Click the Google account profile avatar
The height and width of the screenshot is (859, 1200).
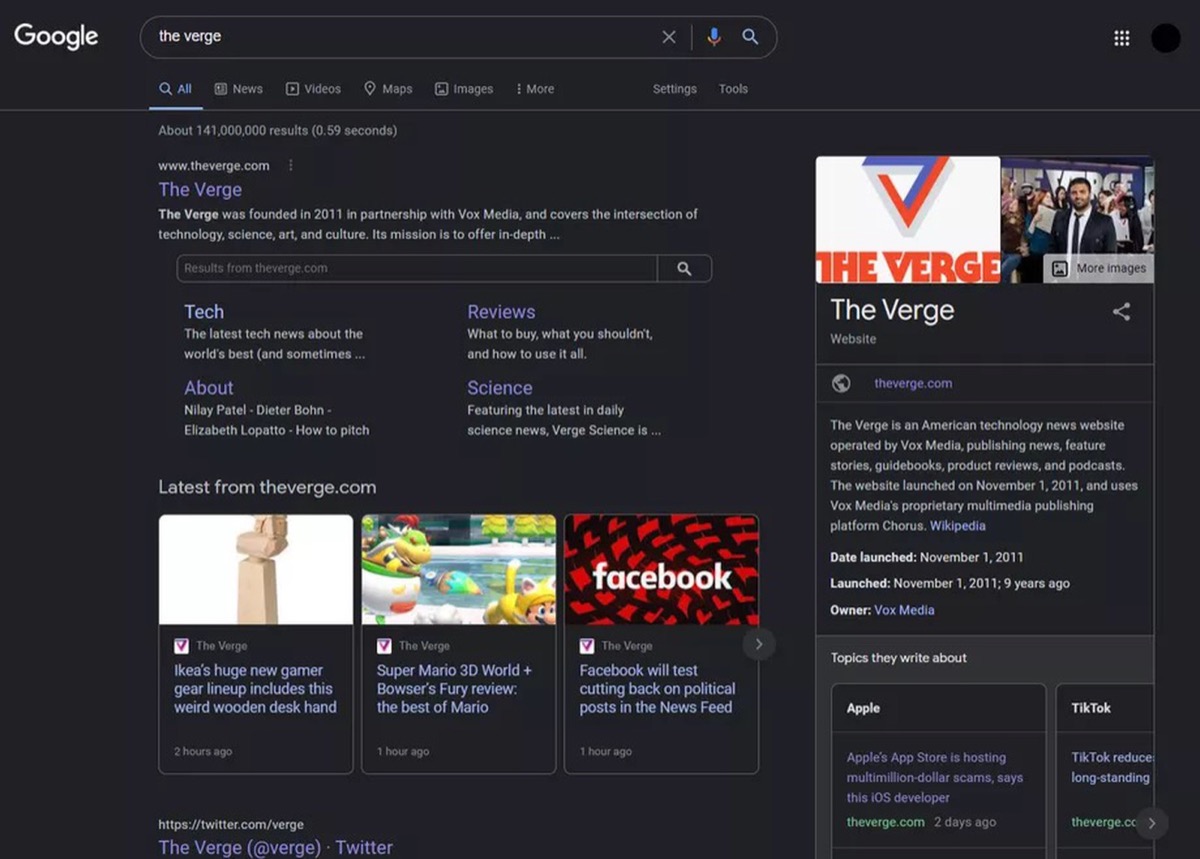pos(1165,37)
